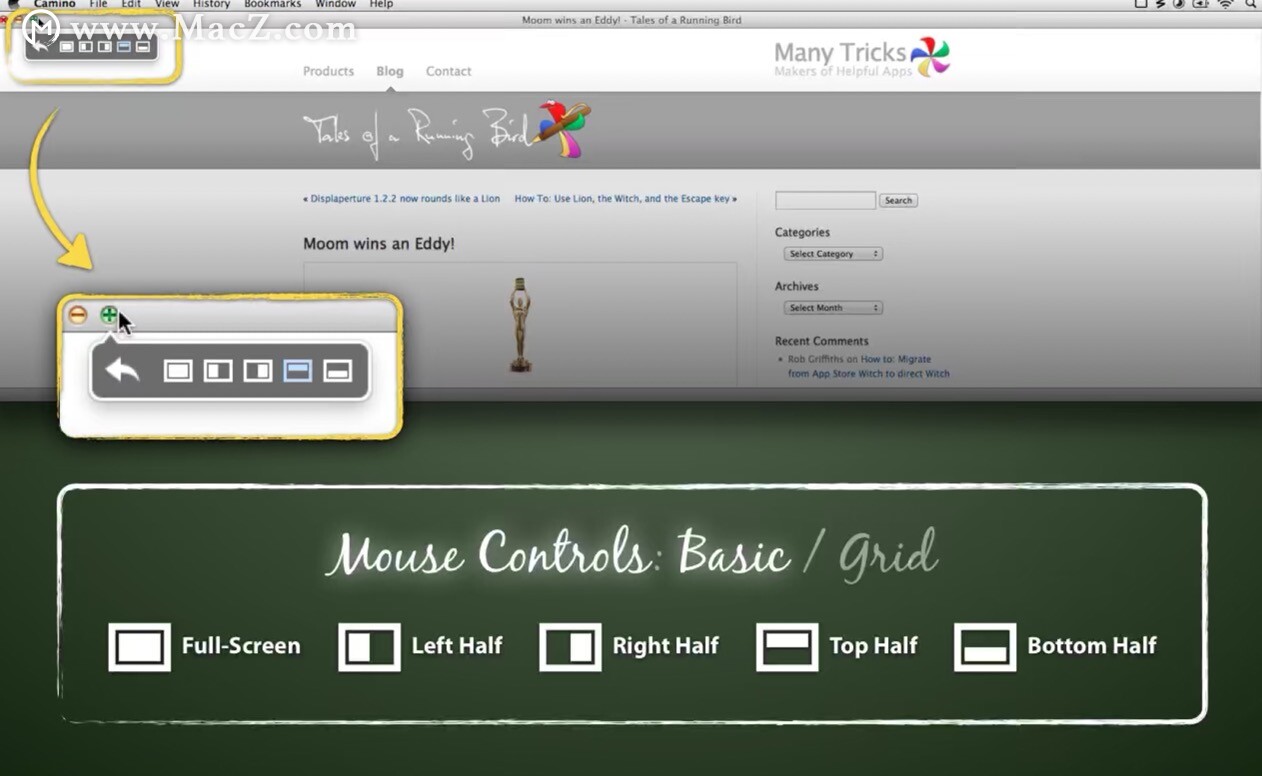Open previous post link about Displaperture 1.2.2
This screenshot has width=1262, height=776.
point(401,199)
